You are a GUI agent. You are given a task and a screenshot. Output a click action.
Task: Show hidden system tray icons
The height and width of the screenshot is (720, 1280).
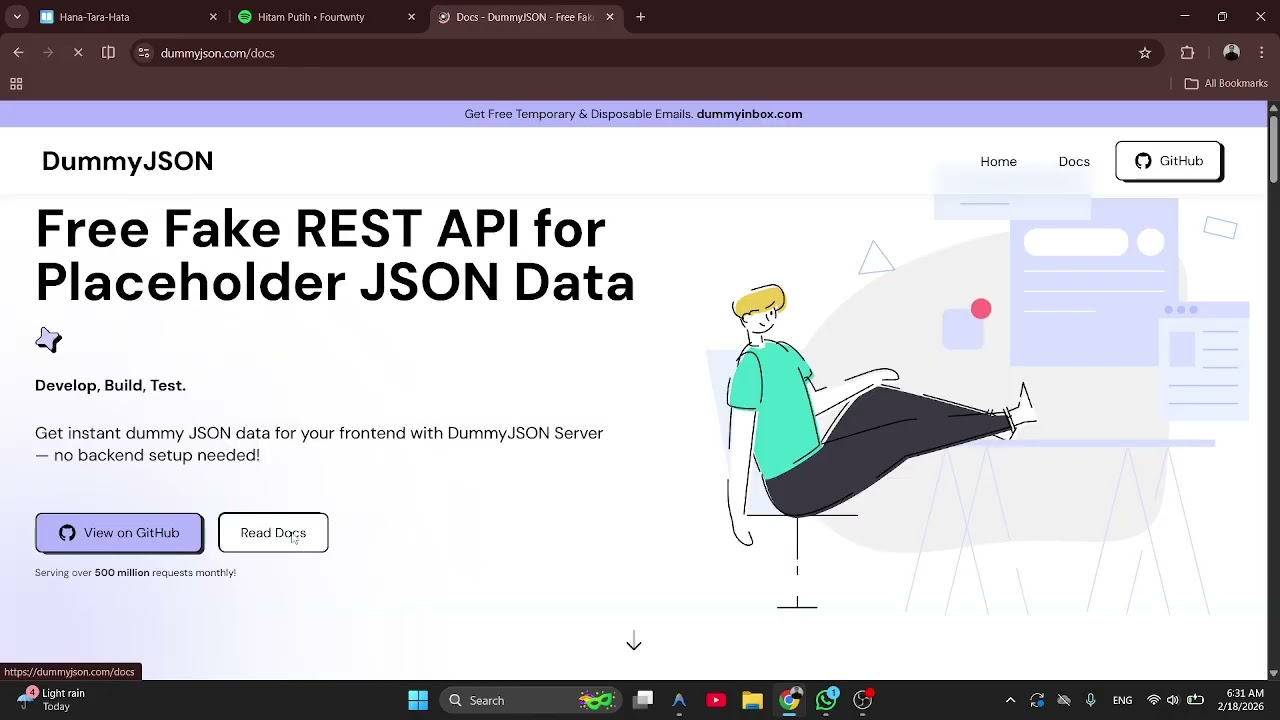pos(1010,700)
